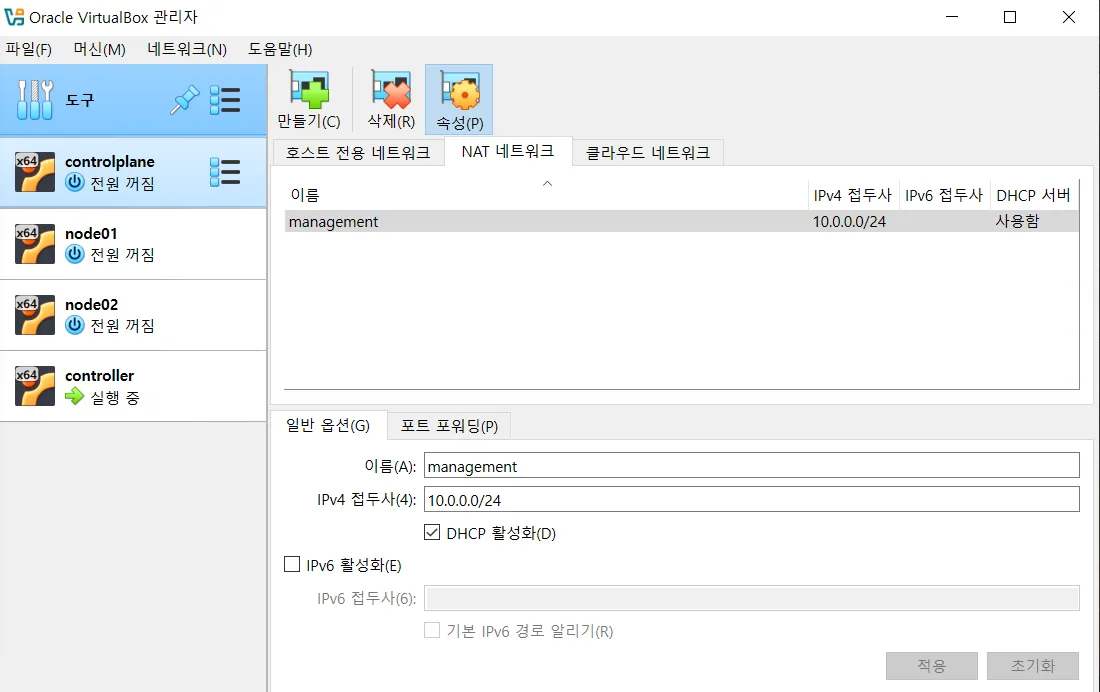Select the node02 machine entry
Image resolution: width=1100 pixels, height=692 pixels.
(x=133, y=314)
